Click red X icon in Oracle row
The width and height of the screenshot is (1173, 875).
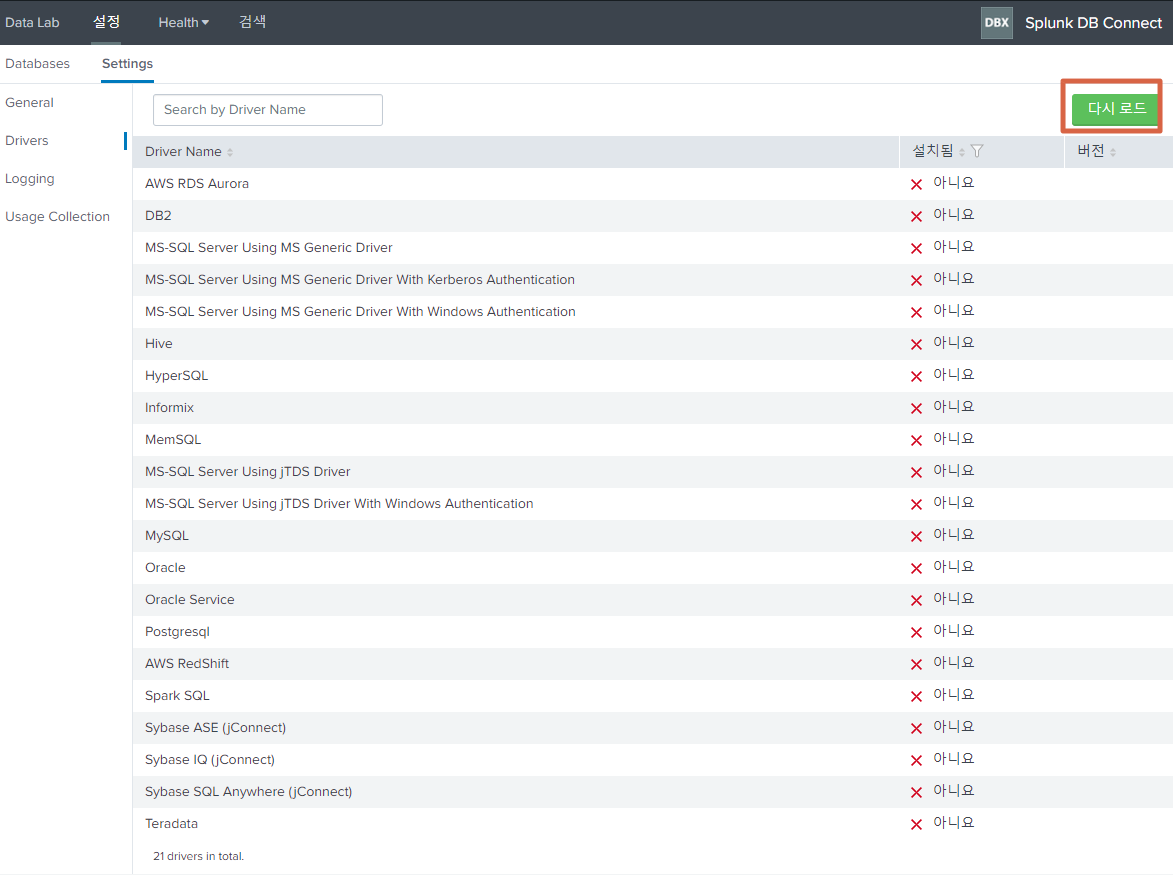(x=916, y=568)
